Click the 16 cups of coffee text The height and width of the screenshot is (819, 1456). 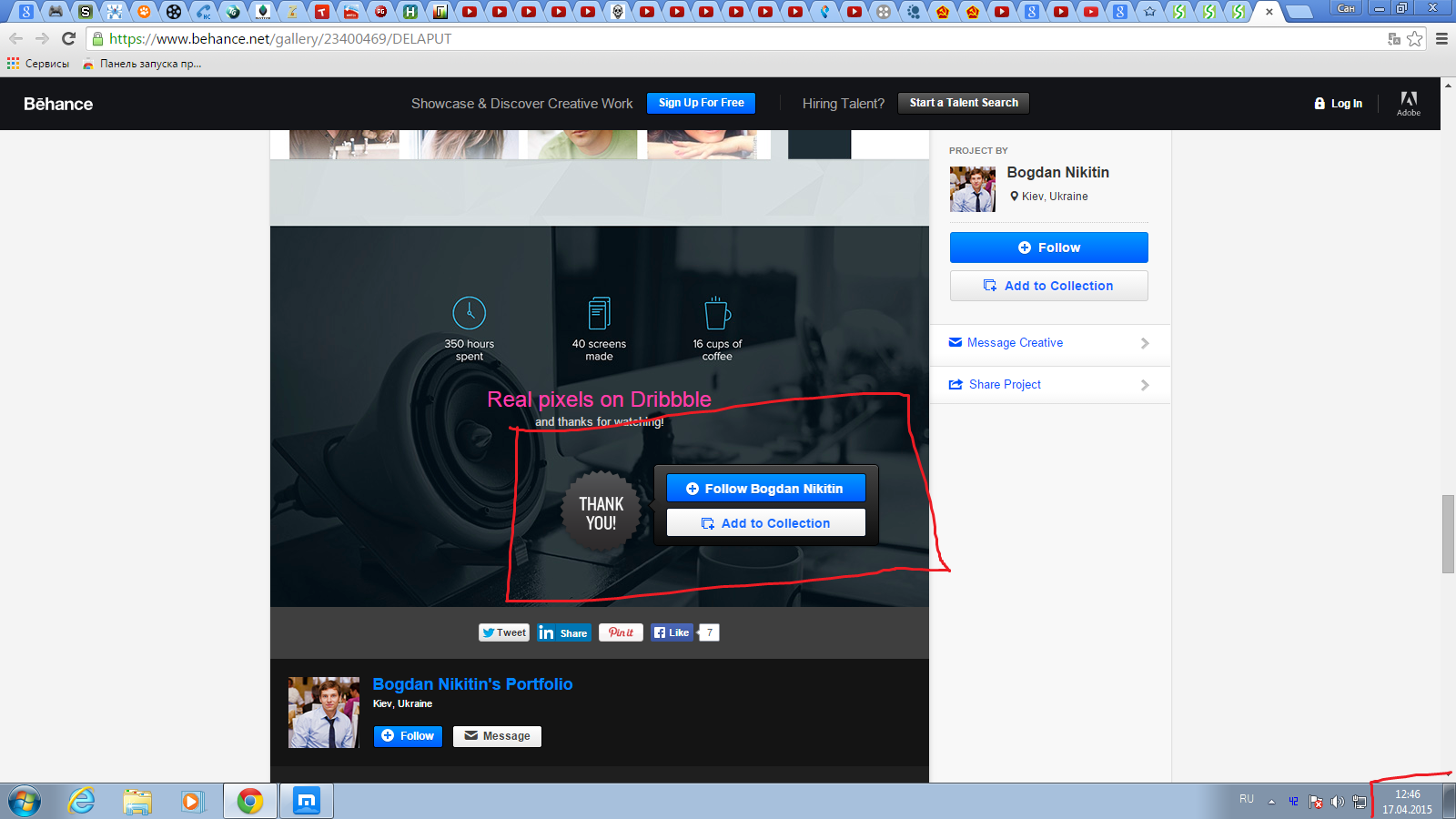(717, 350)
